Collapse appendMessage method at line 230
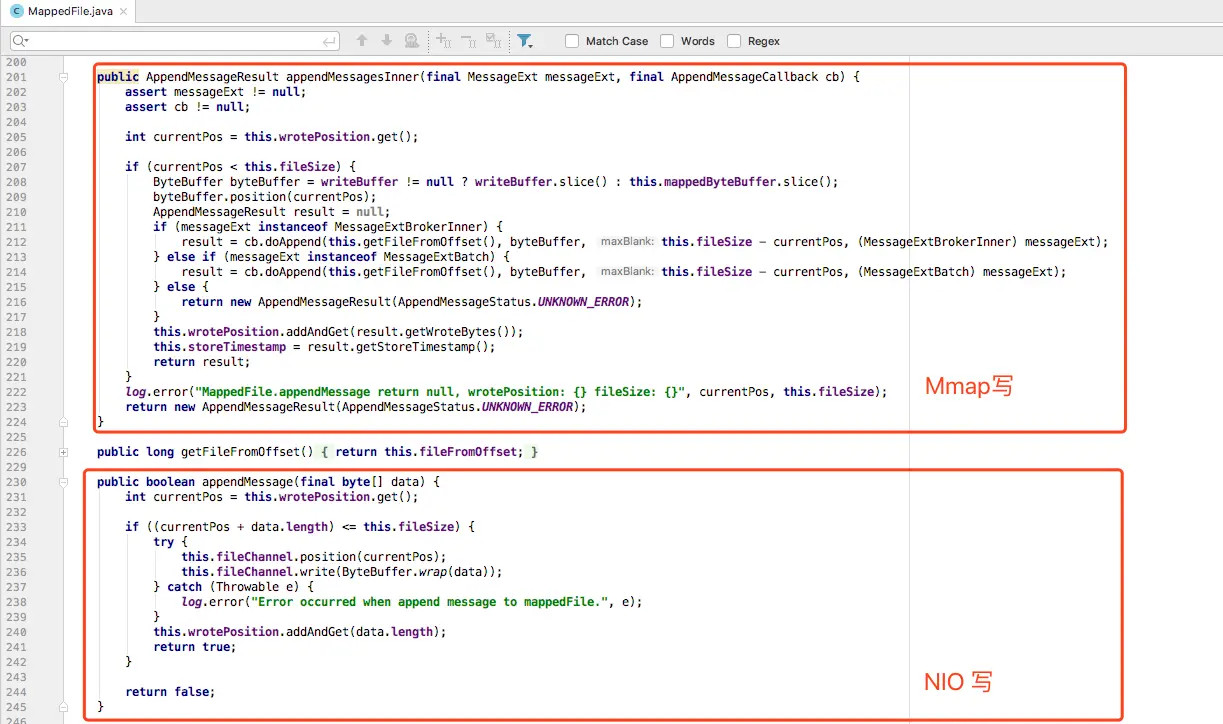This screenshot has width=1223, height=724. tap(63, 482)
